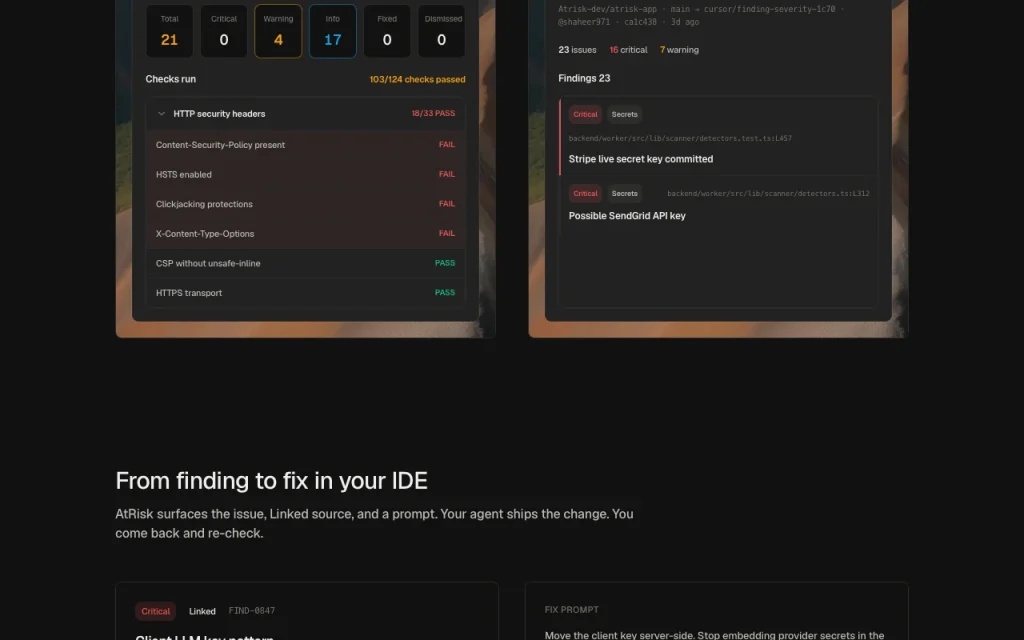Click the 'Findings 23' heading
This screenshot has width=1024, height=640.
click(584, 78)
